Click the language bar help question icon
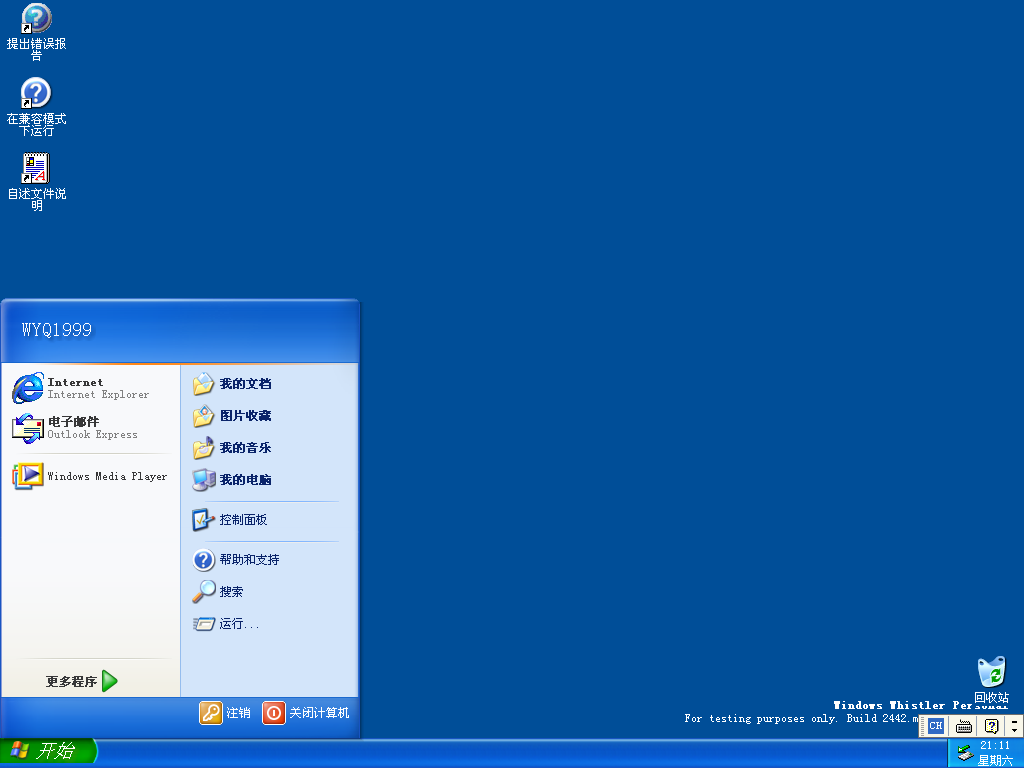This screenshot has height=768, width=1024. tap(991, 726)
